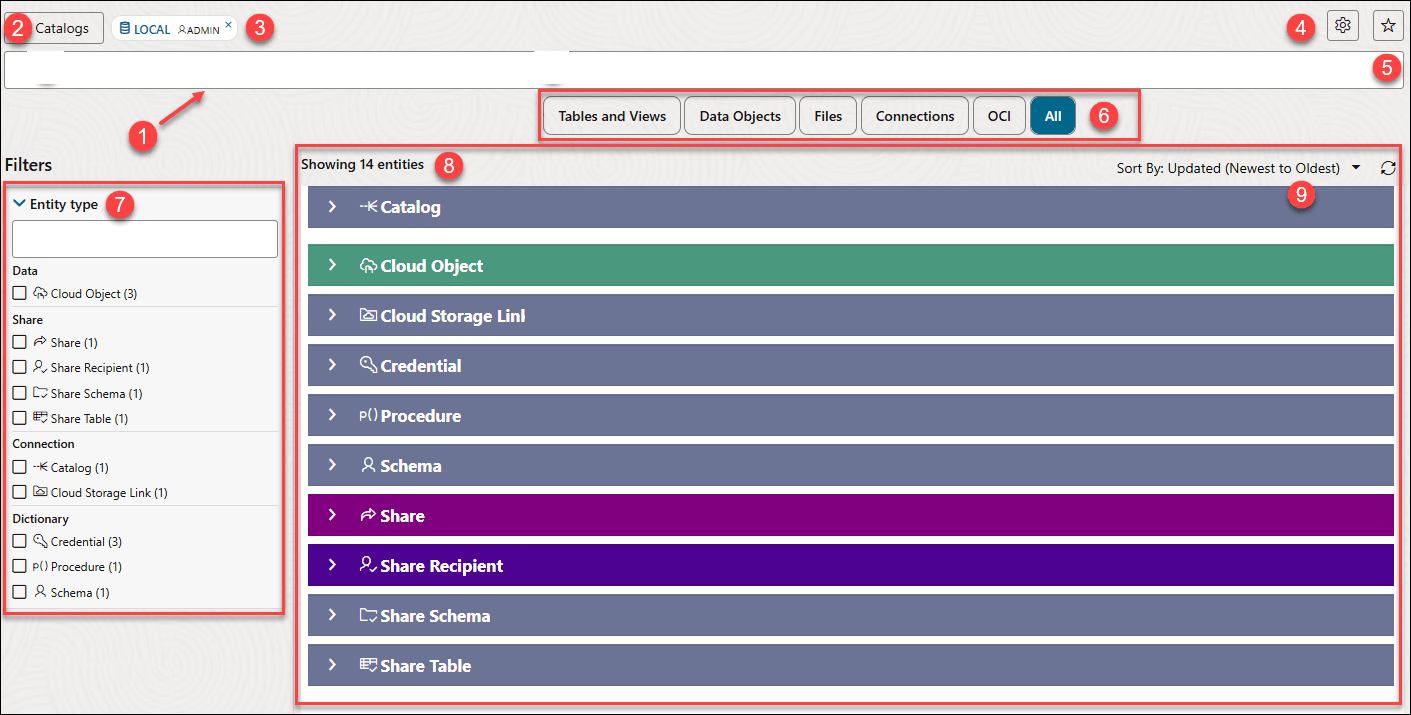Click the 'Showing 14 entities' text
The width and height of the screenshot is (1411, 715).
[x=362, y=164]
